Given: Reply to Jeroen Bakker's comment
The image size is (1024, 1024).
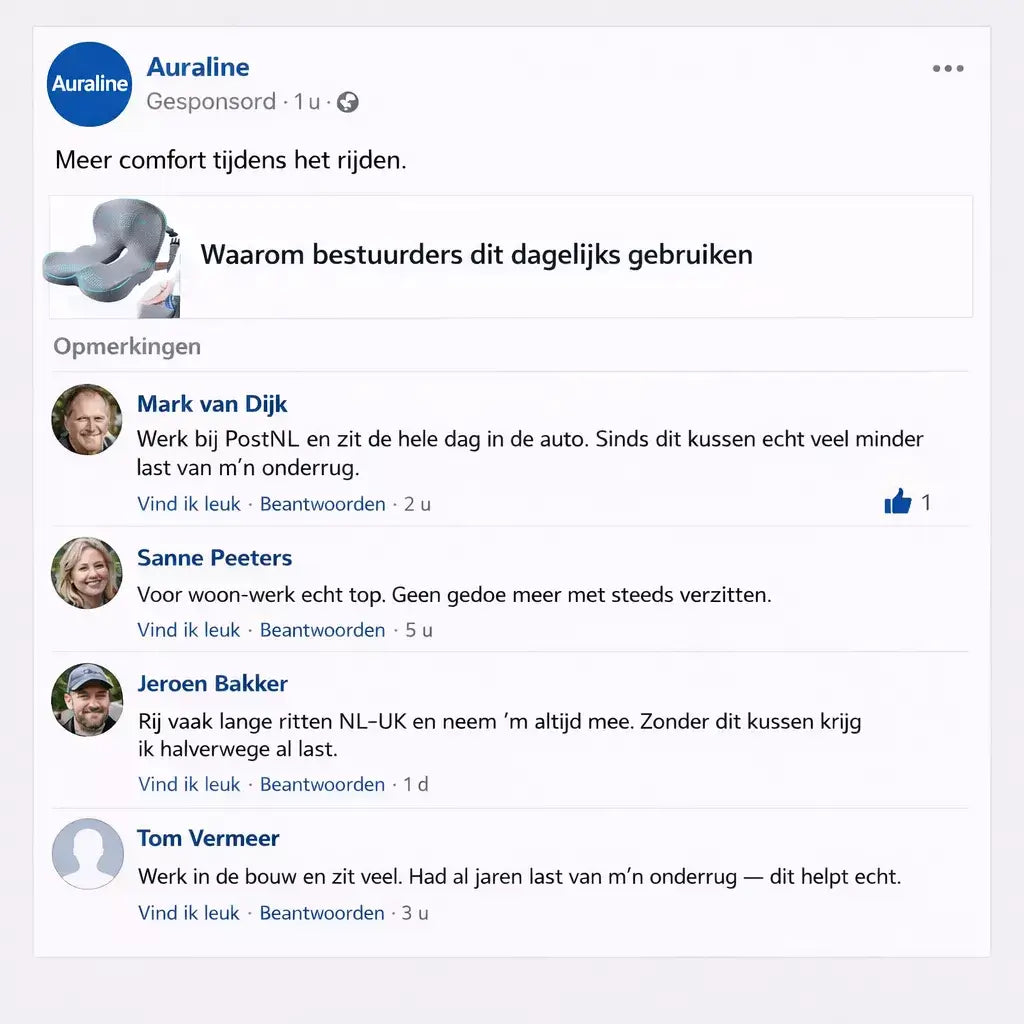Looking at the screenshot, I should point(323,784).
